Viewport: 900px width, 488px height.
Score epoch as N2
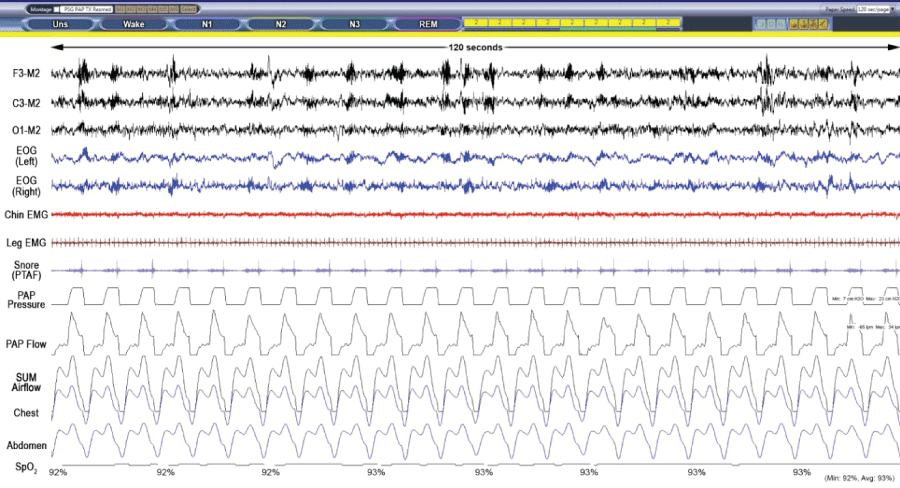[x=281, y=24]
